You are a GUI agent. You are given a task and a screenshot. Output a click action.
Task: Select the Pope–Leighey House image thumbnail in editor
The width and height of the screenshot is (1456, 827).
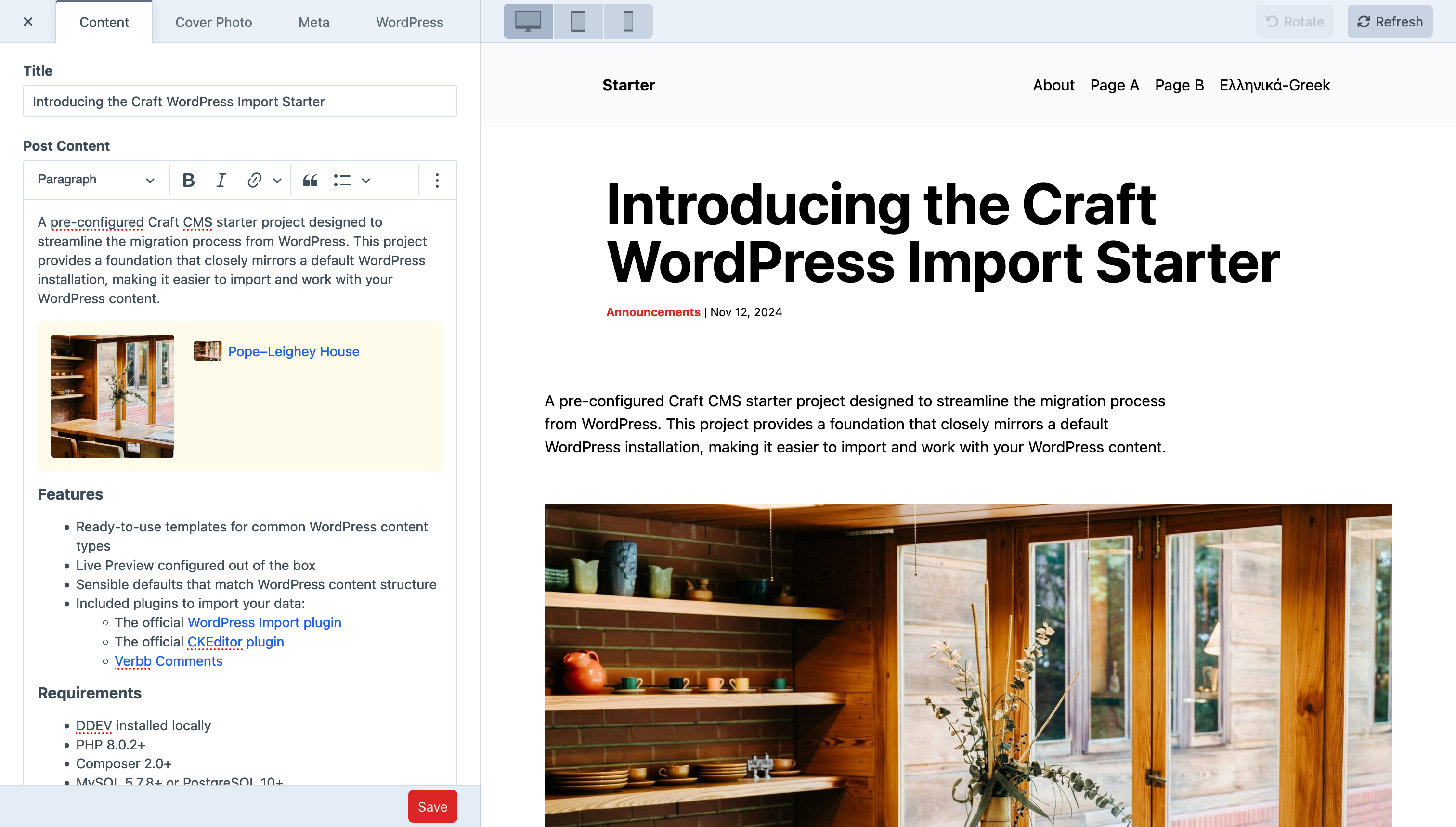tap(113, 396)
